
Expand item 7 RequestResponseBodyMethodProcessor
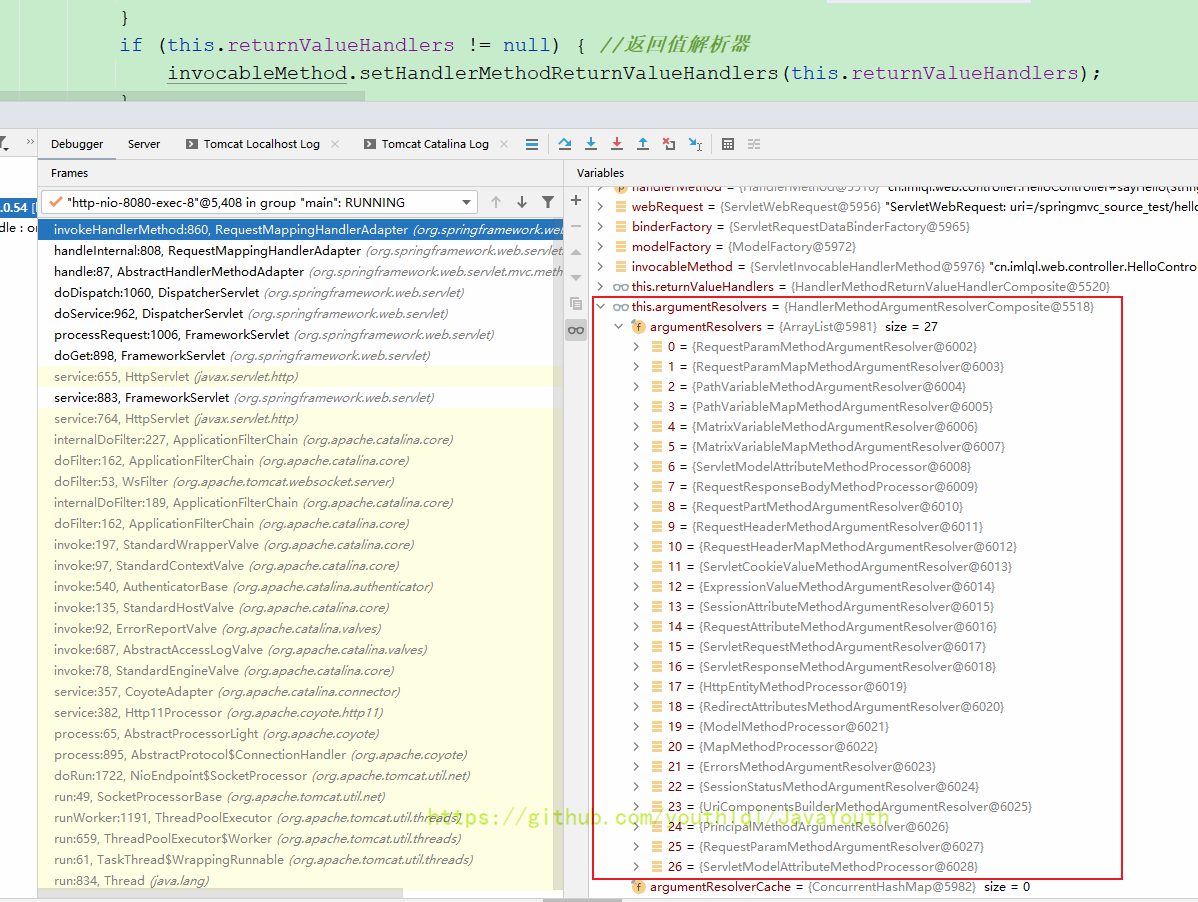(637, 487)
